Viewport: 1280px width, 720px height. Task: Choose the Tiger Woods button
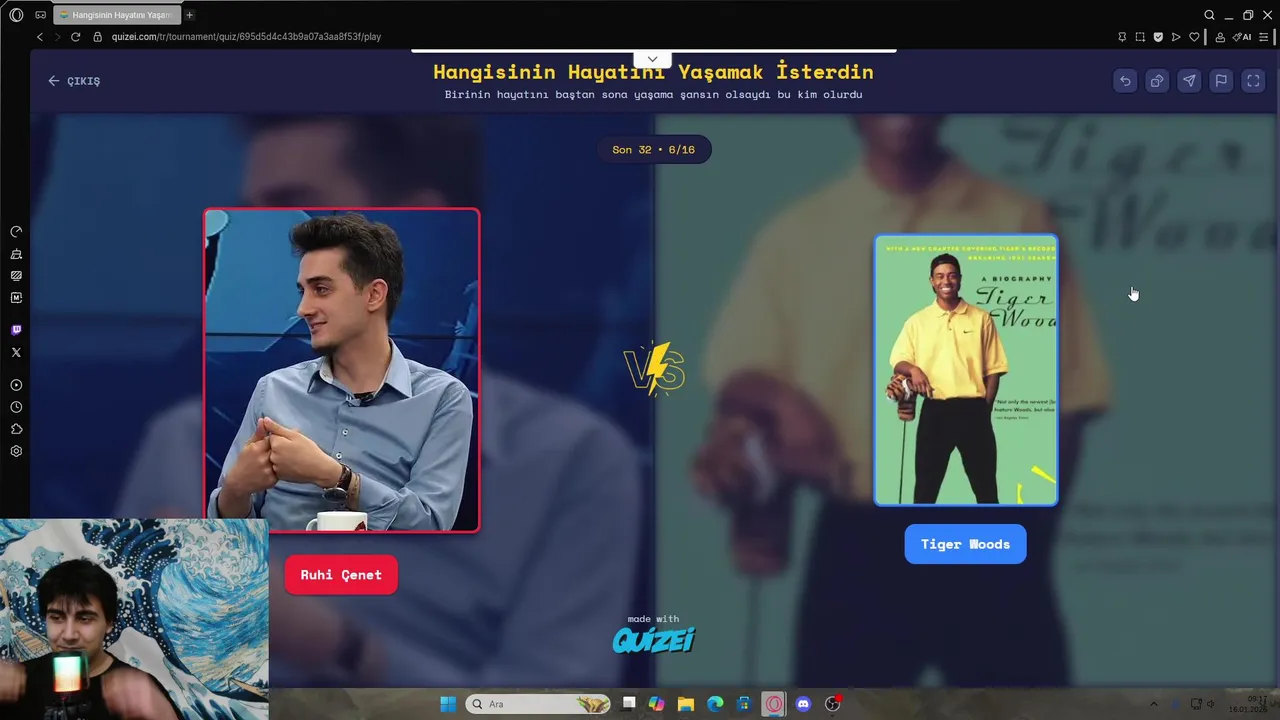(x=965, y=544)
